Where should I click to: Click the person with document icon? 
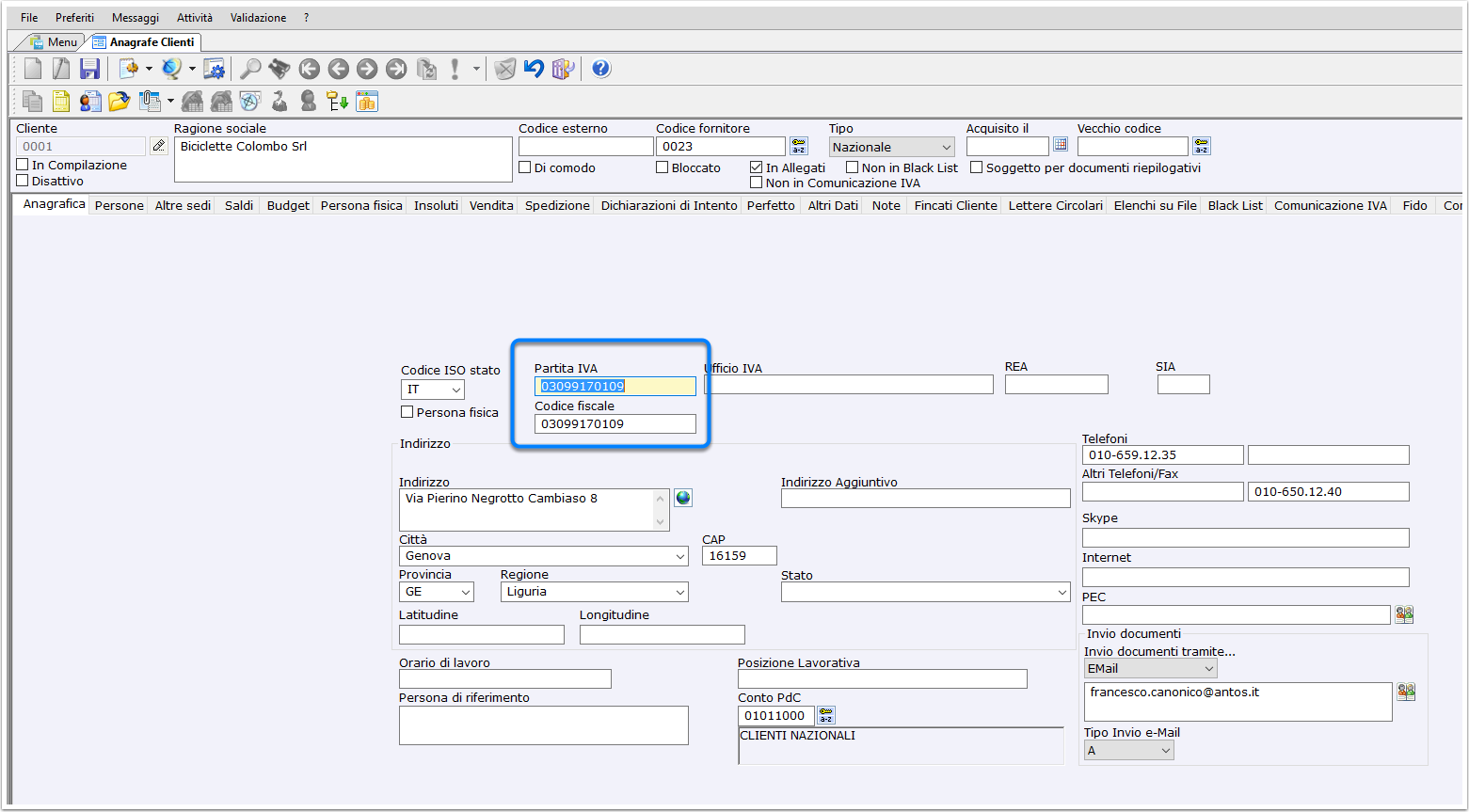pyautogui.click(x=90, y=101)
